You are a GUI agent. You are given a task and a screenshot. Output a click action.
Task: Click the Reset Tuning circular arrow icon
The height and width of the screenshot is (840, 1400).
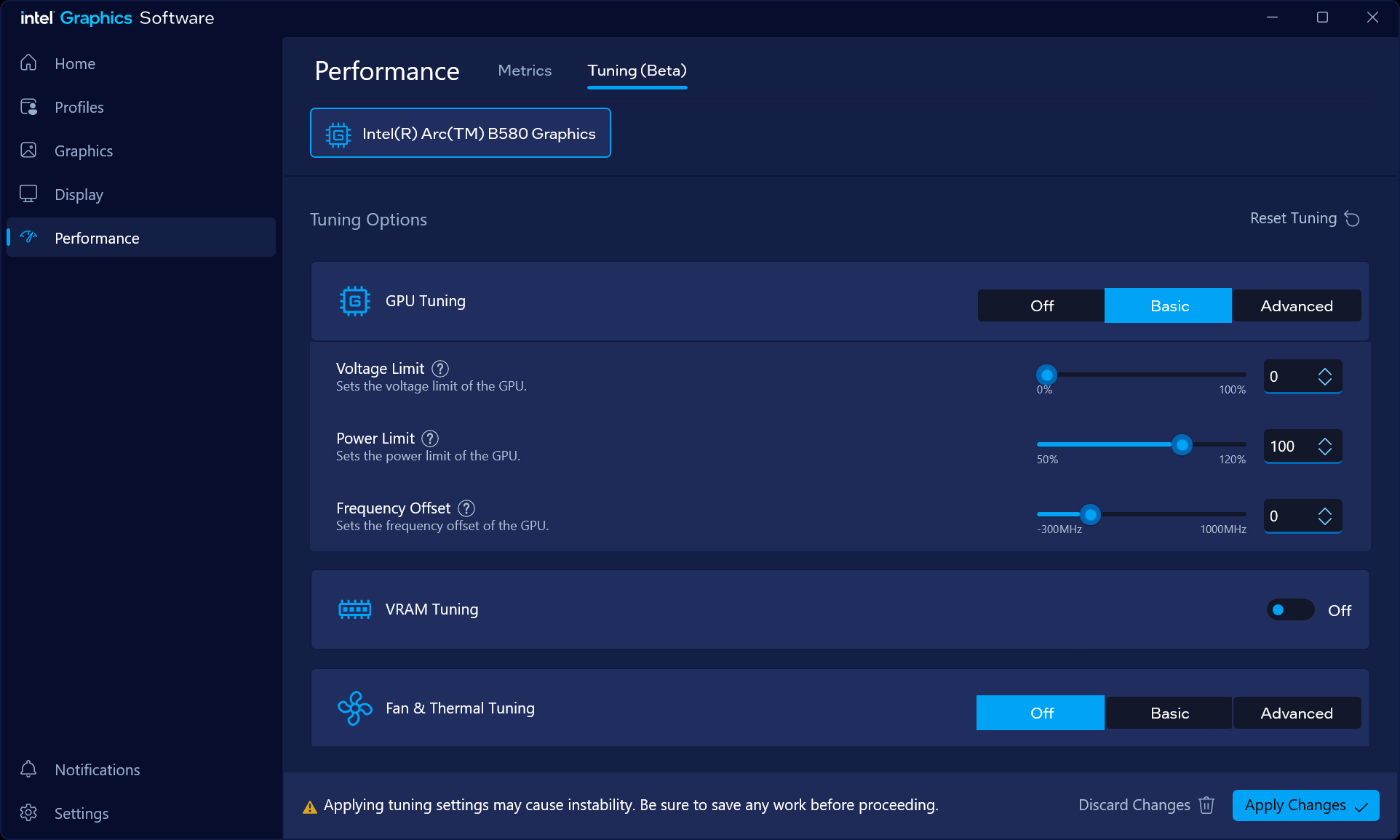[1352, 219]
